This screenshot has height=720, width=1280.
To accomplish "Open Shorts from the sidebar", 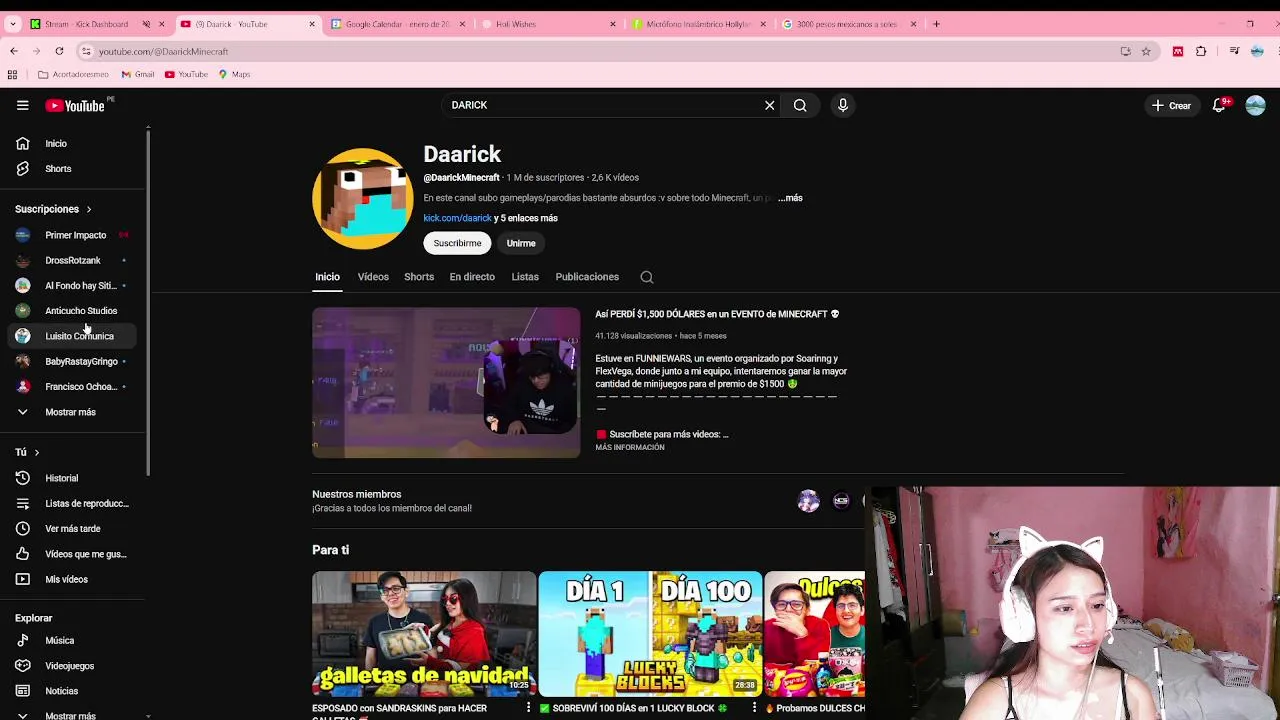I will pyautogui.click(x=72, y=169).
